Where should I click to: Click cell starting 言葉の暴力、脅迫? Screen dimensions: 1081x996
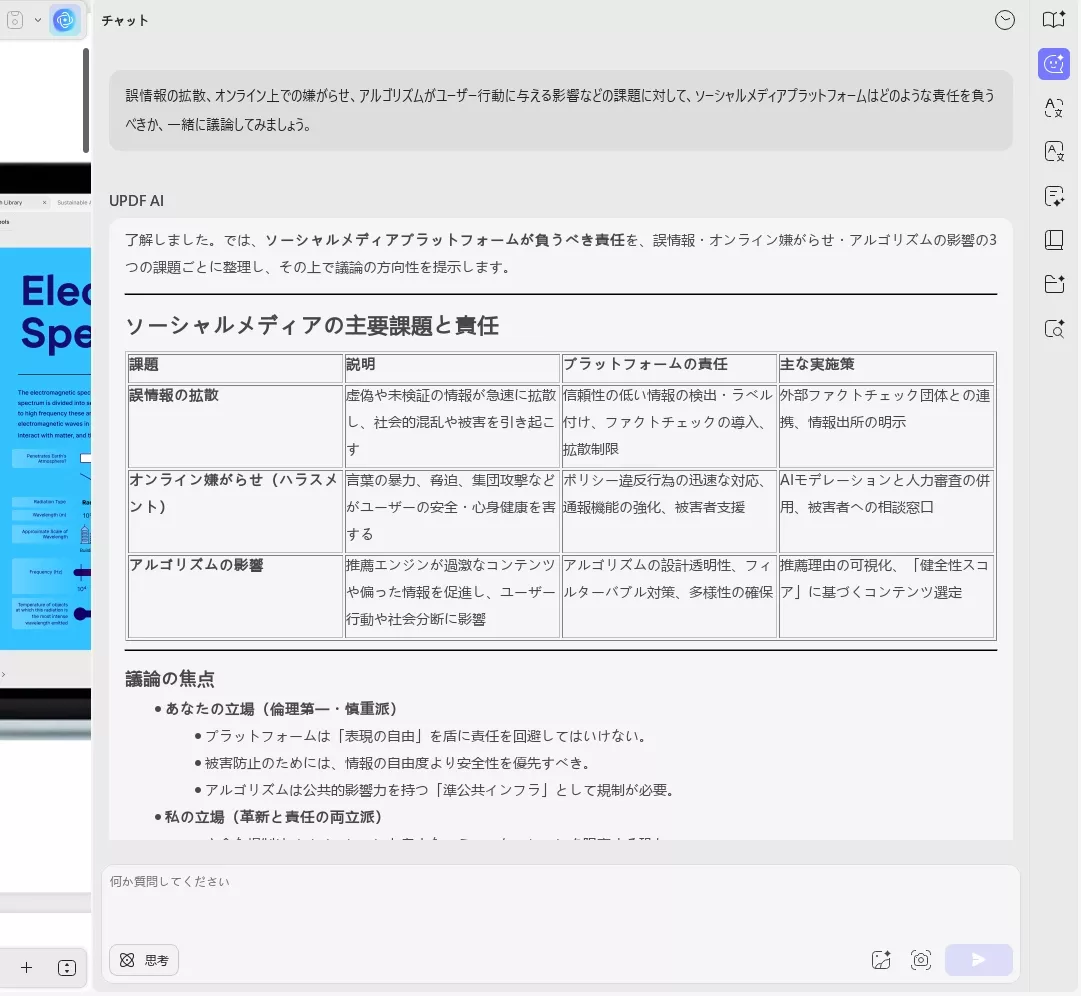pos(452,511)
